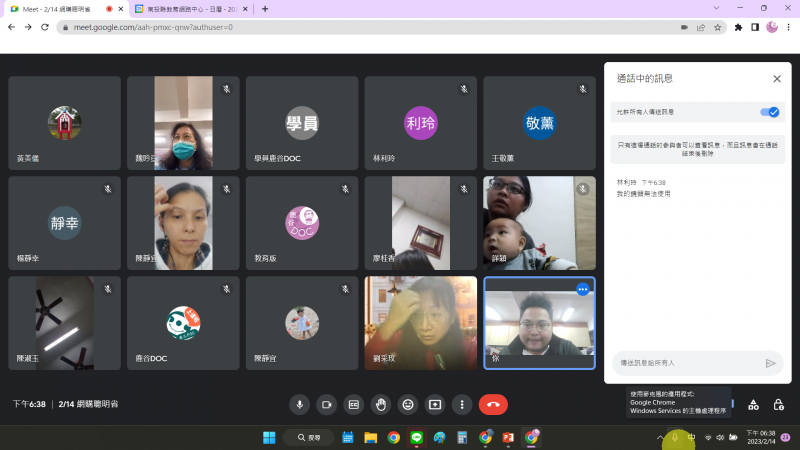Select the 靜幸 avatar tile
This screenshot has width=800, height=450.
64,223
